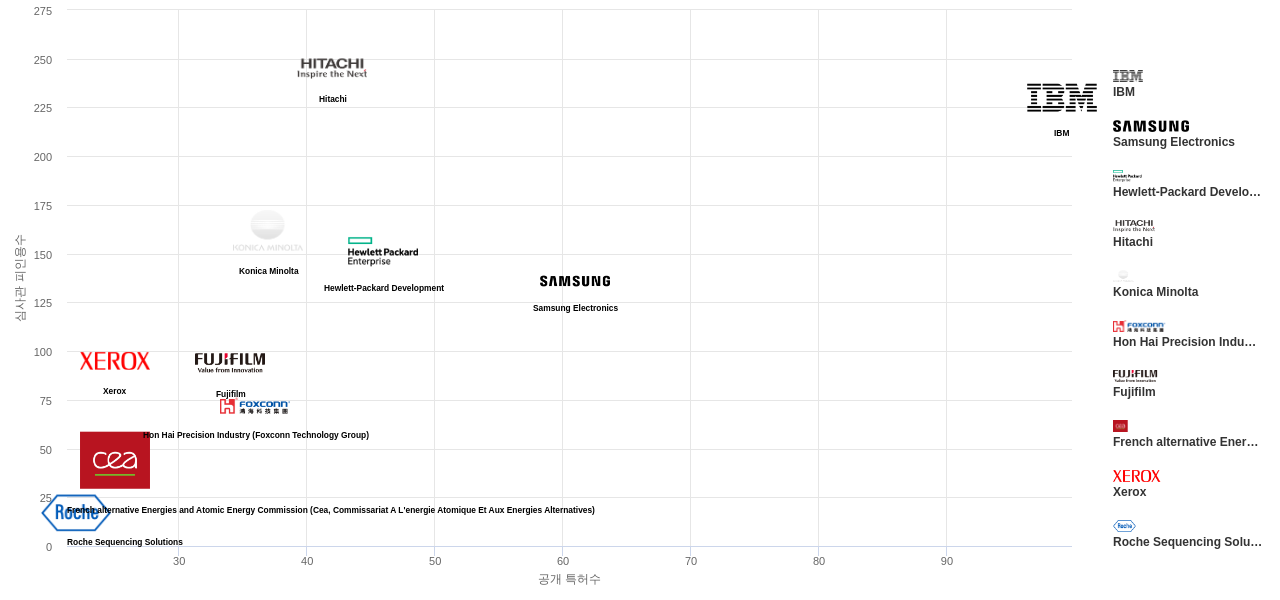
Task: Click the small CEA red swatch in legend
Action: coord(1120,426)
